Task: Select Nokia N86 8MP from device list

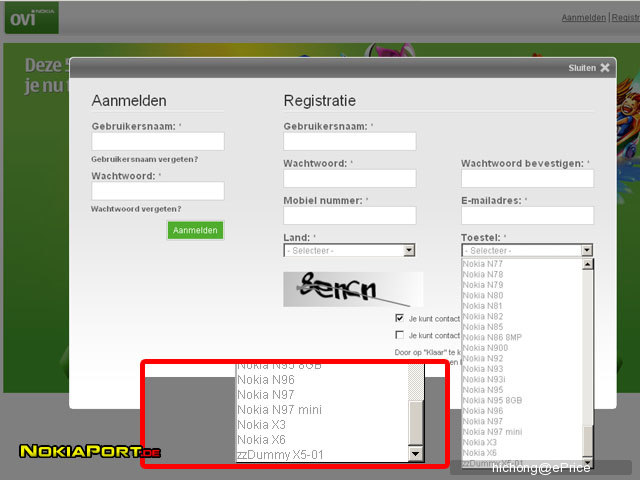Action: coord(522,338)
